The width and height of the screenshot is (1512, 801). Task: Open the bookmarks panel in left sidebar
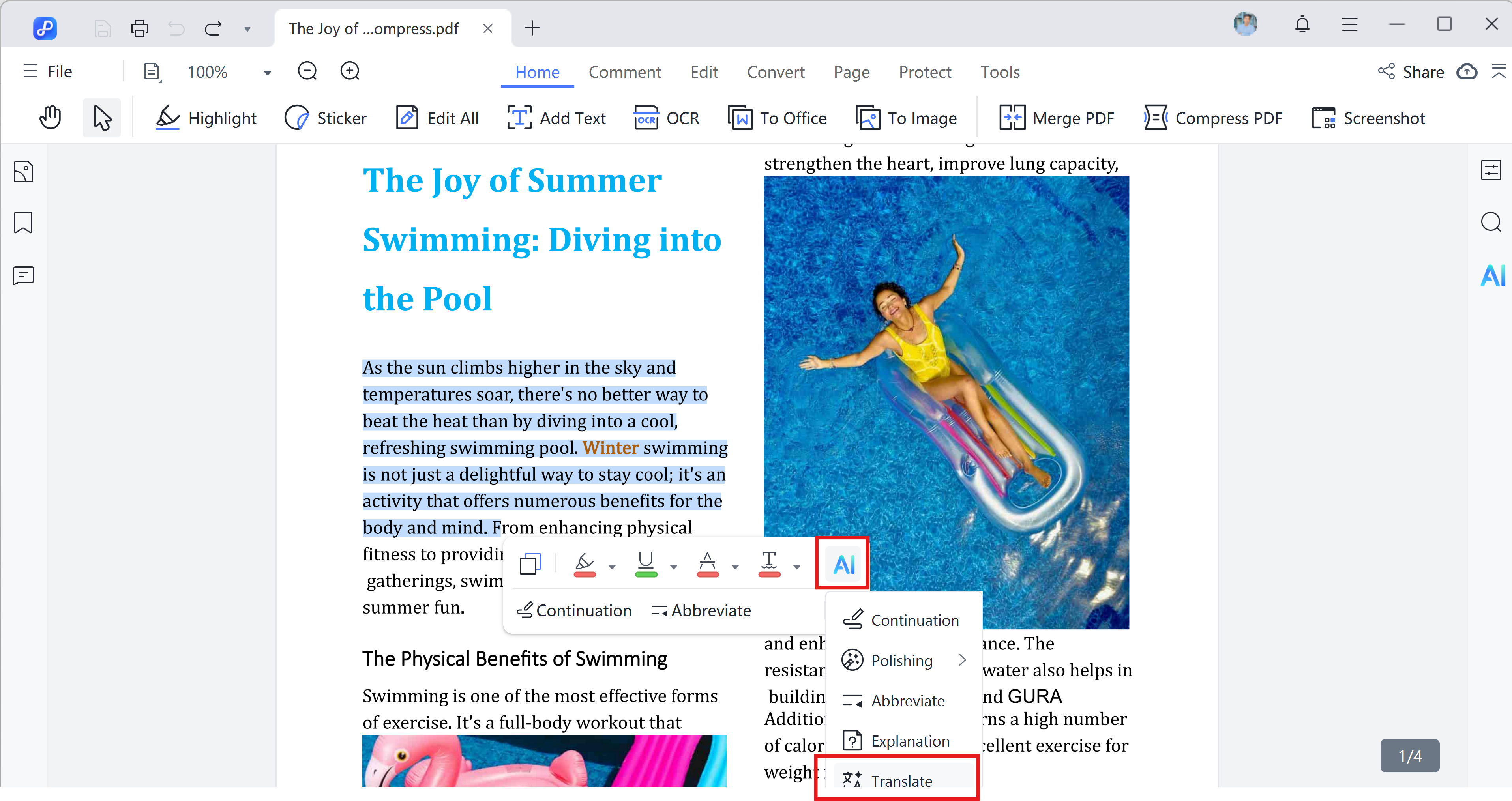tap(23, 223)
